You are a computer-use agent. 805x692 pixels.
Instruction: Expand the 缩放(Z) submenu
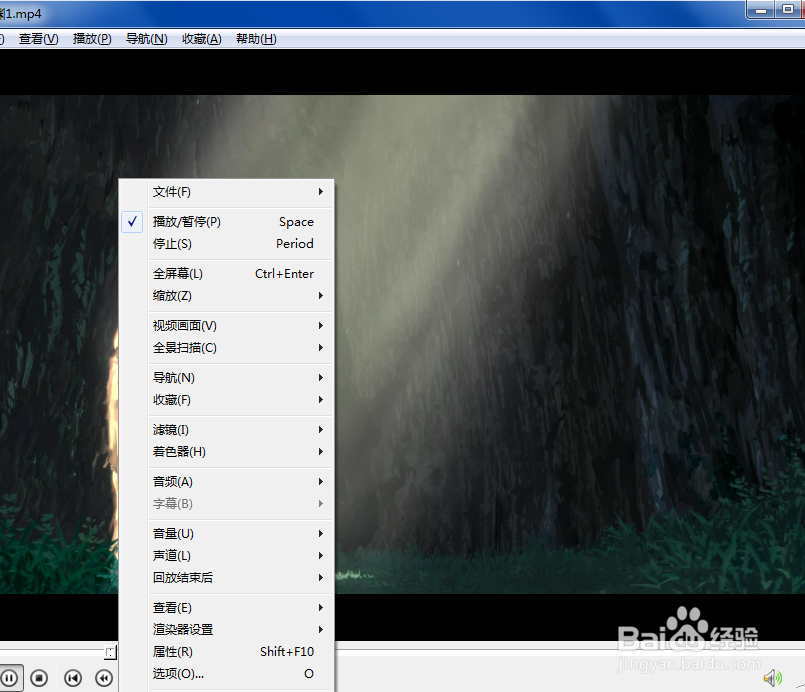pos(226,296)
